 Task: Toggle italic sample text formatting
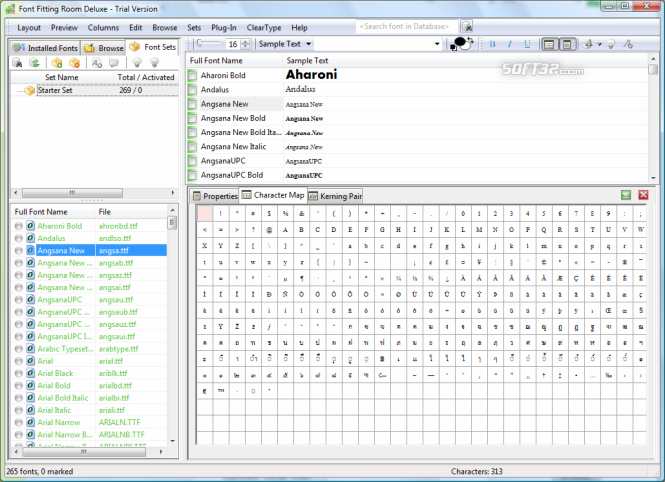510,44
